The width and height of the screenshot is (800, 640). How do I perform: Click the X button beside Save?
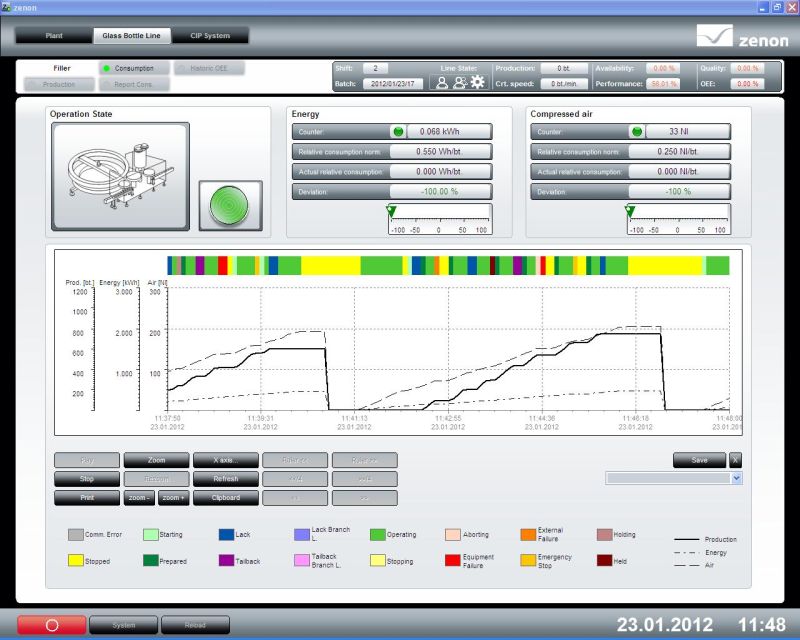pos(735,460)
